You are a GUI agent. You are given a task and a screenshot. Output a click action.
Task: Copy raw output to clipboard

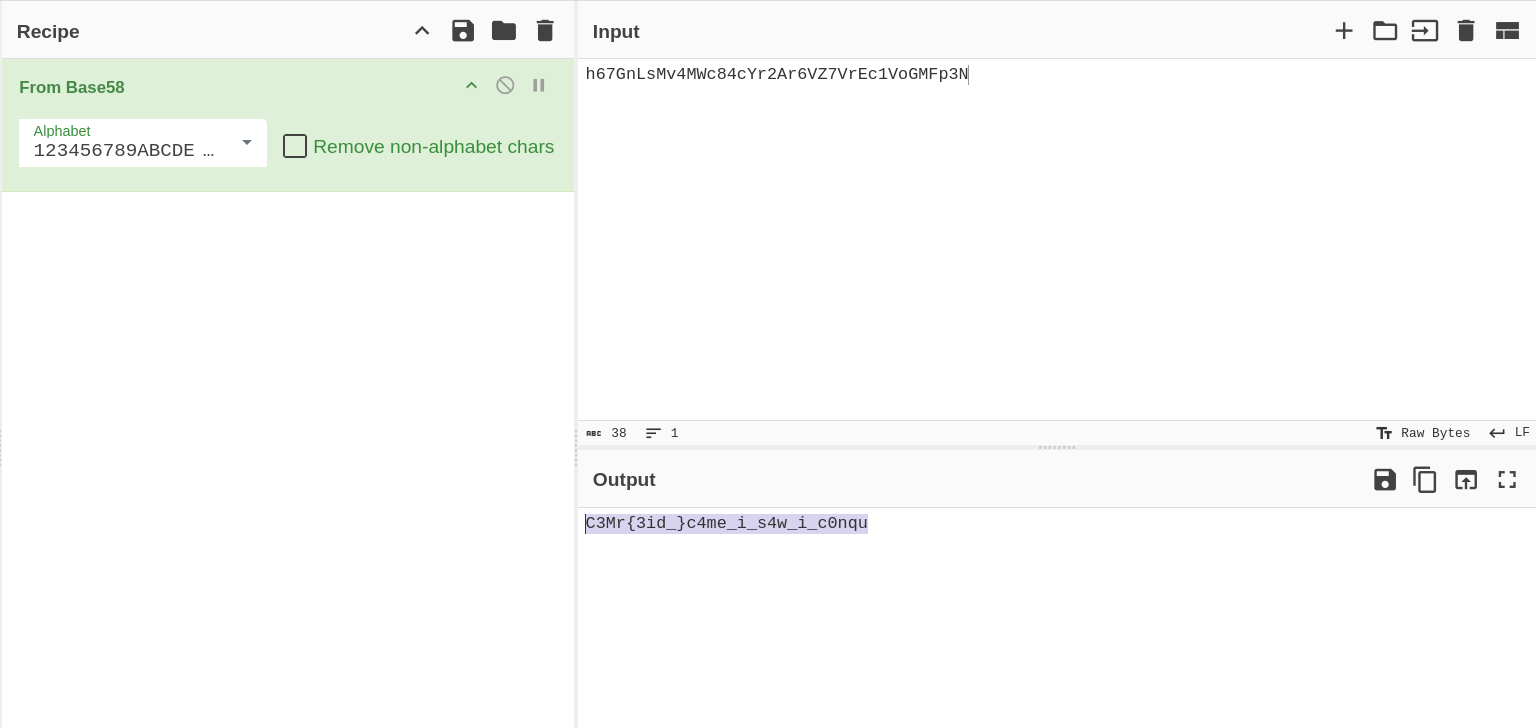[x=1425, y=480]
